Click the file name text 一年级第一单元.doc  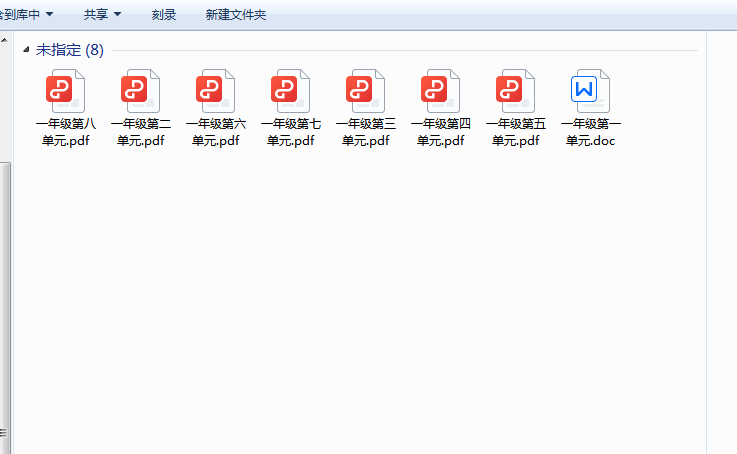[x=590, y=132]
